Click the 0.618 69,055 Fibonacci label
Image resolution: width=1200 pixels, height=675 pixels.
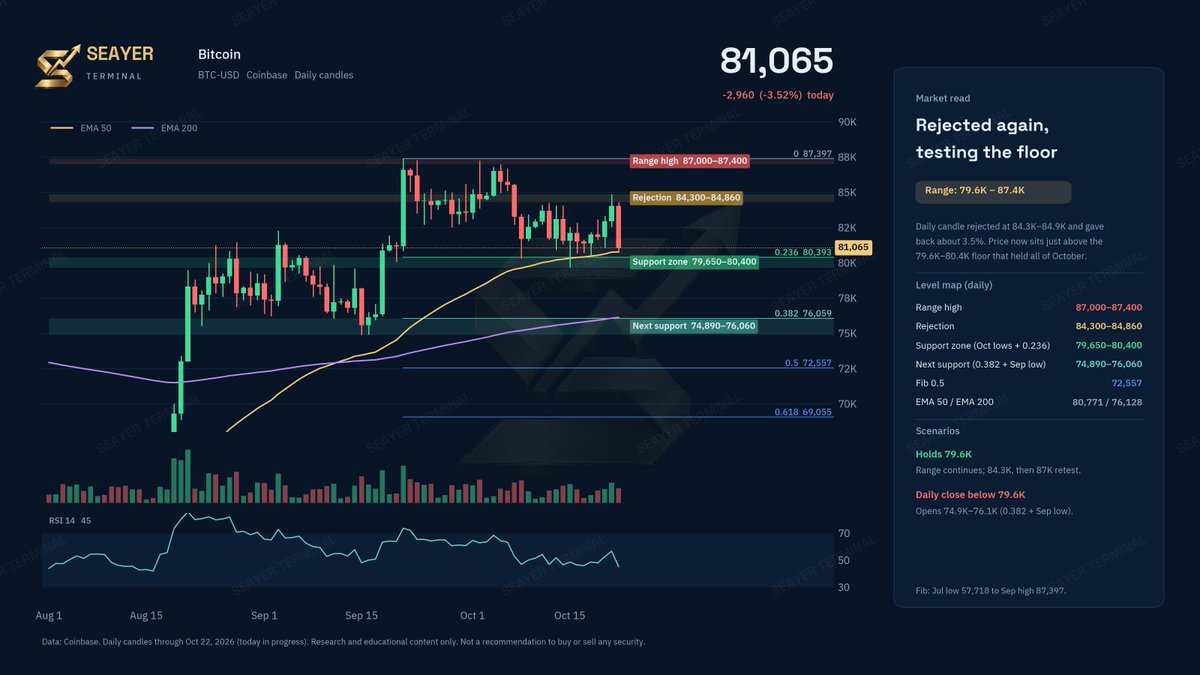pyautogui.click(x=804, y=412)
